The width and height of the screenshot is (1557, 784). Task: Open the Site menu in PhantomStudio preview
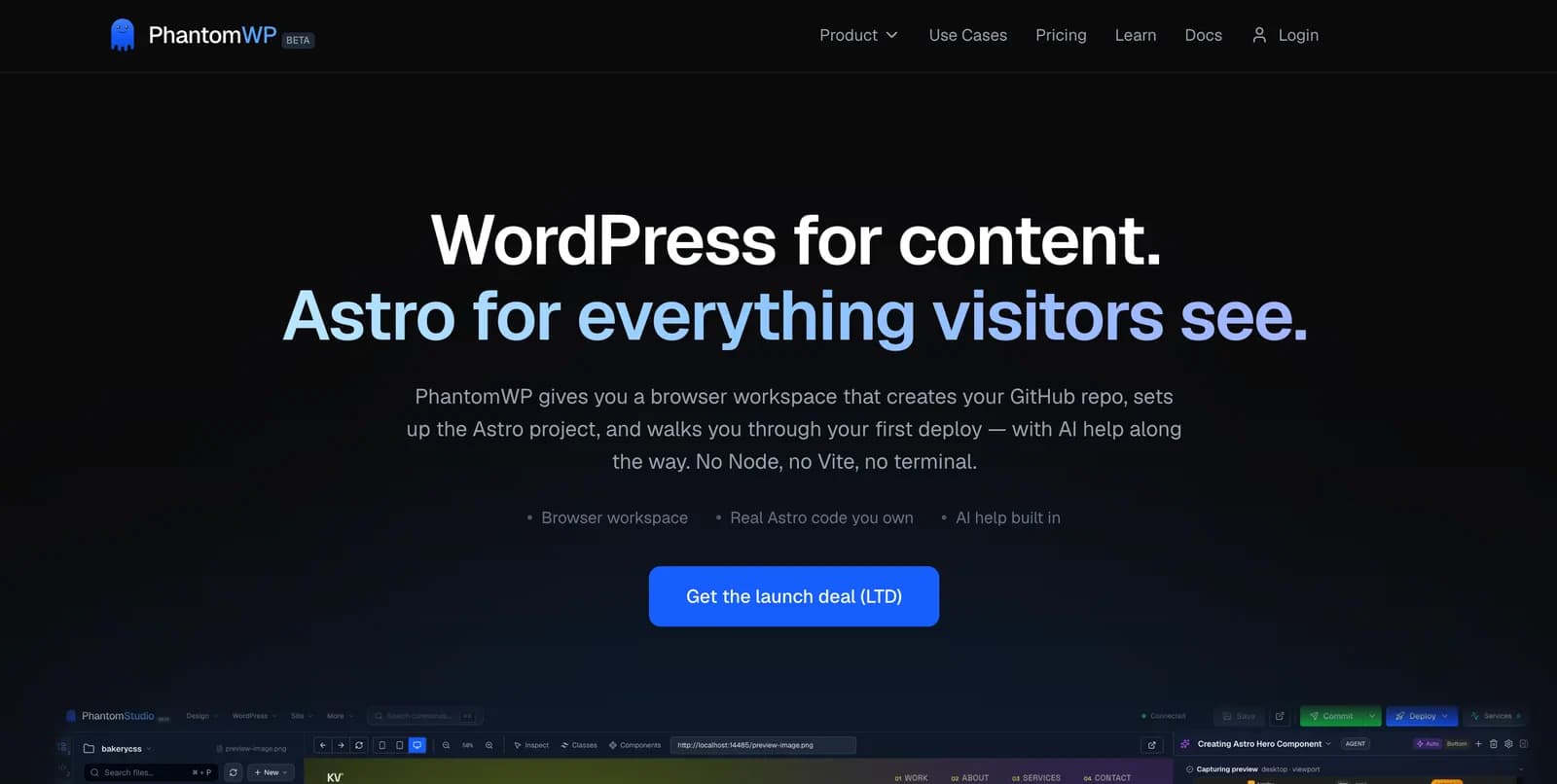click(301, 716)
